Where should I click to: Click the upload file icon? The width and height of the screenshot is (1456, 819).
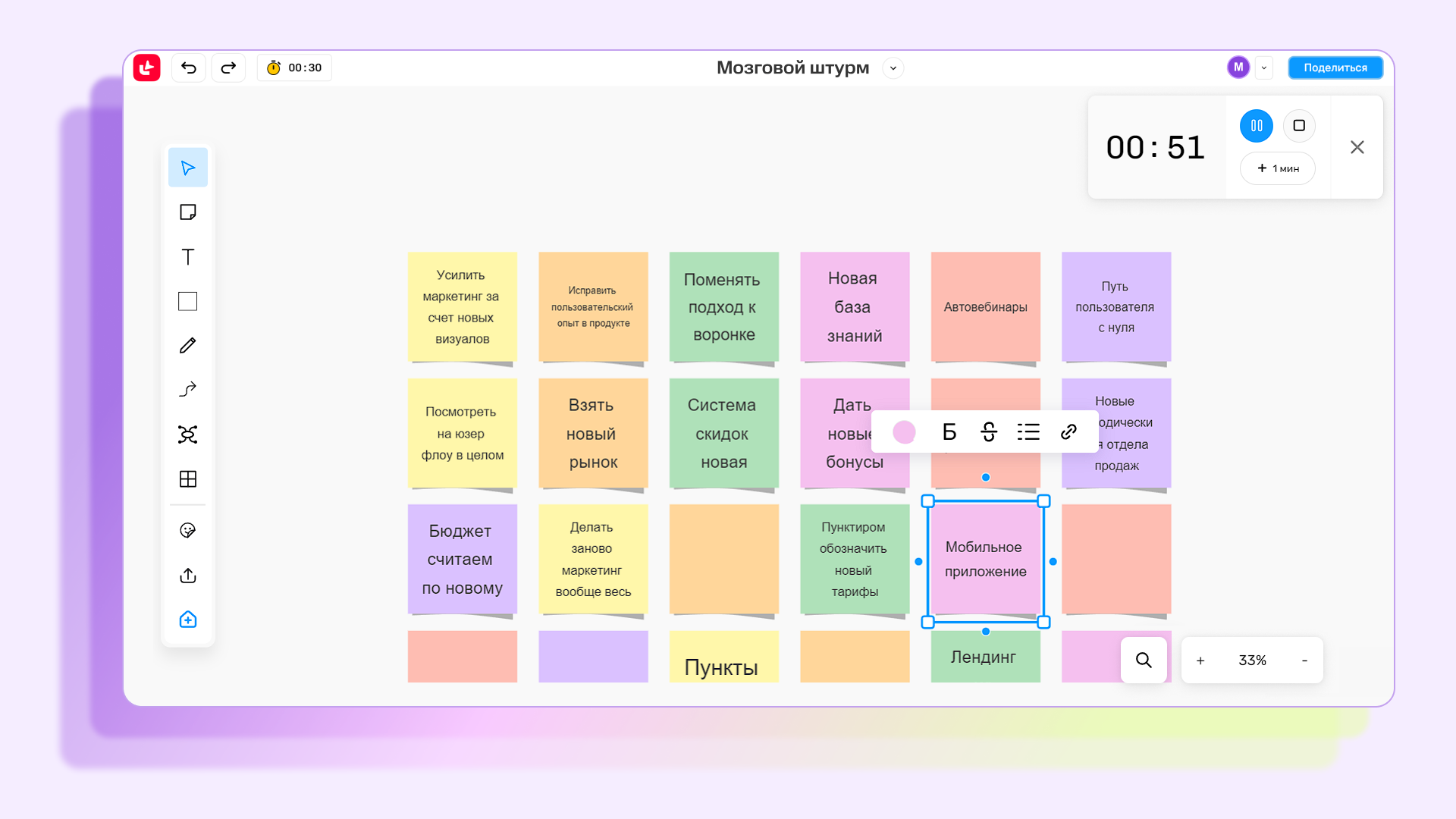point(187,576)
